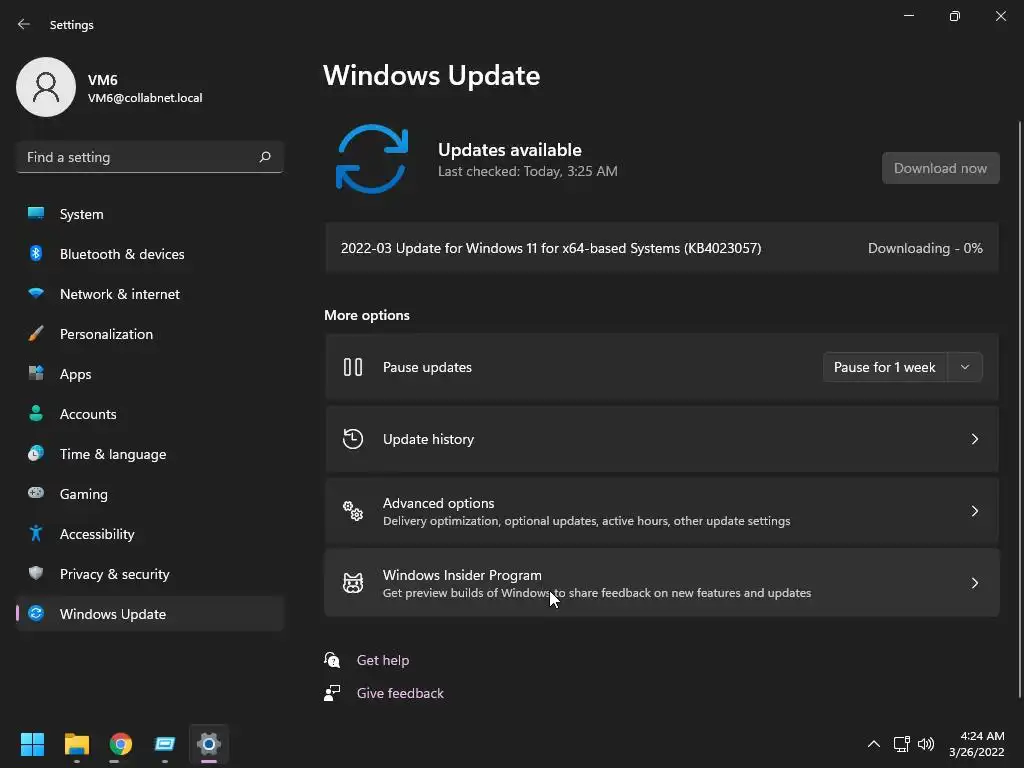1024x768 pixels.
Task: Click the More options section label
Action: pos(367,315)
